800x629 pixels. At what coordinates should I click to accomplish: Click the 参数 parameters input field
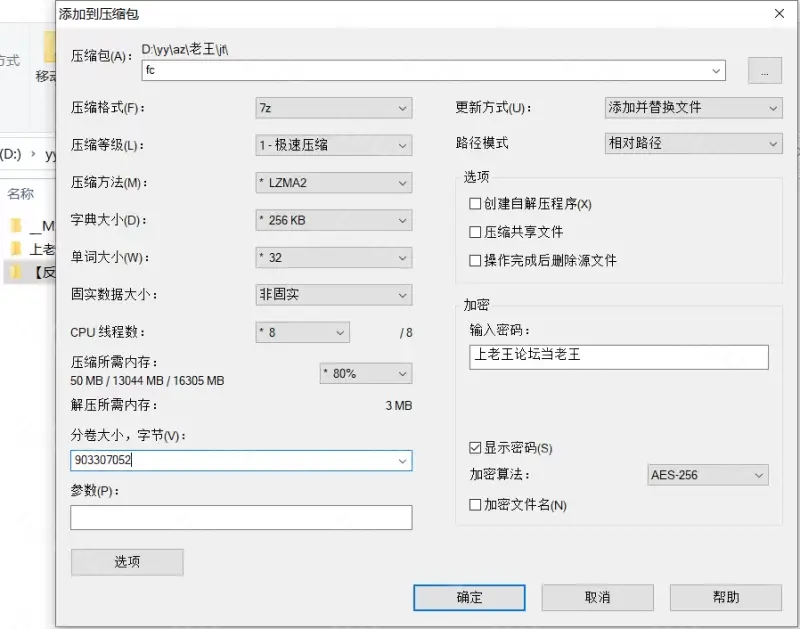click(241, 517)
